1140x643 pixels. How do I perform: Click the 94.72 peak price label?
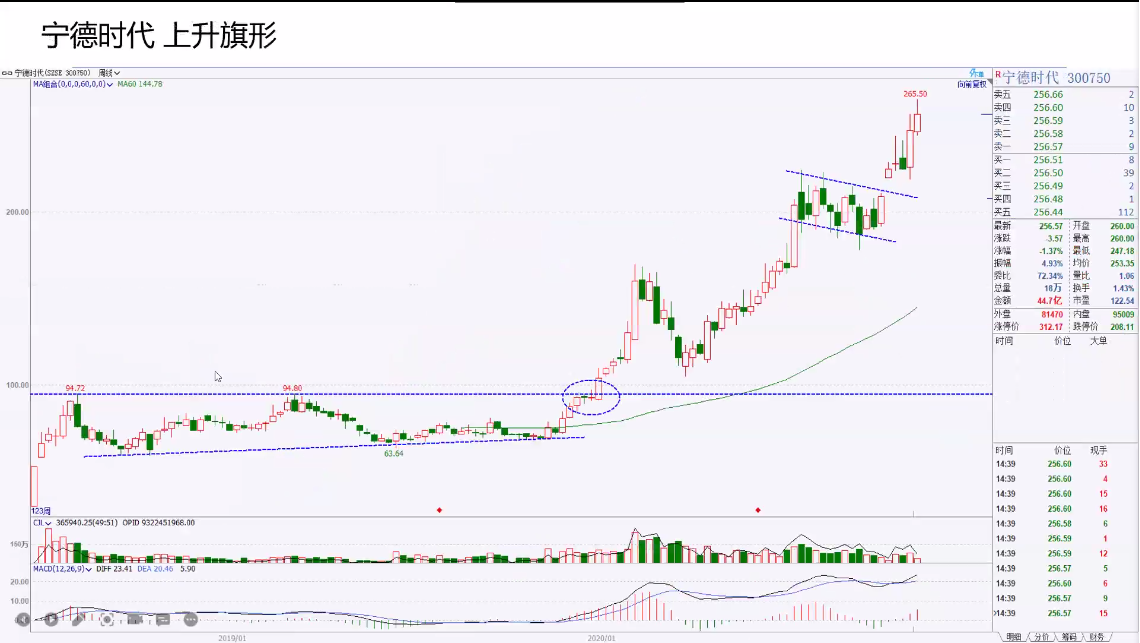(75, 388)
